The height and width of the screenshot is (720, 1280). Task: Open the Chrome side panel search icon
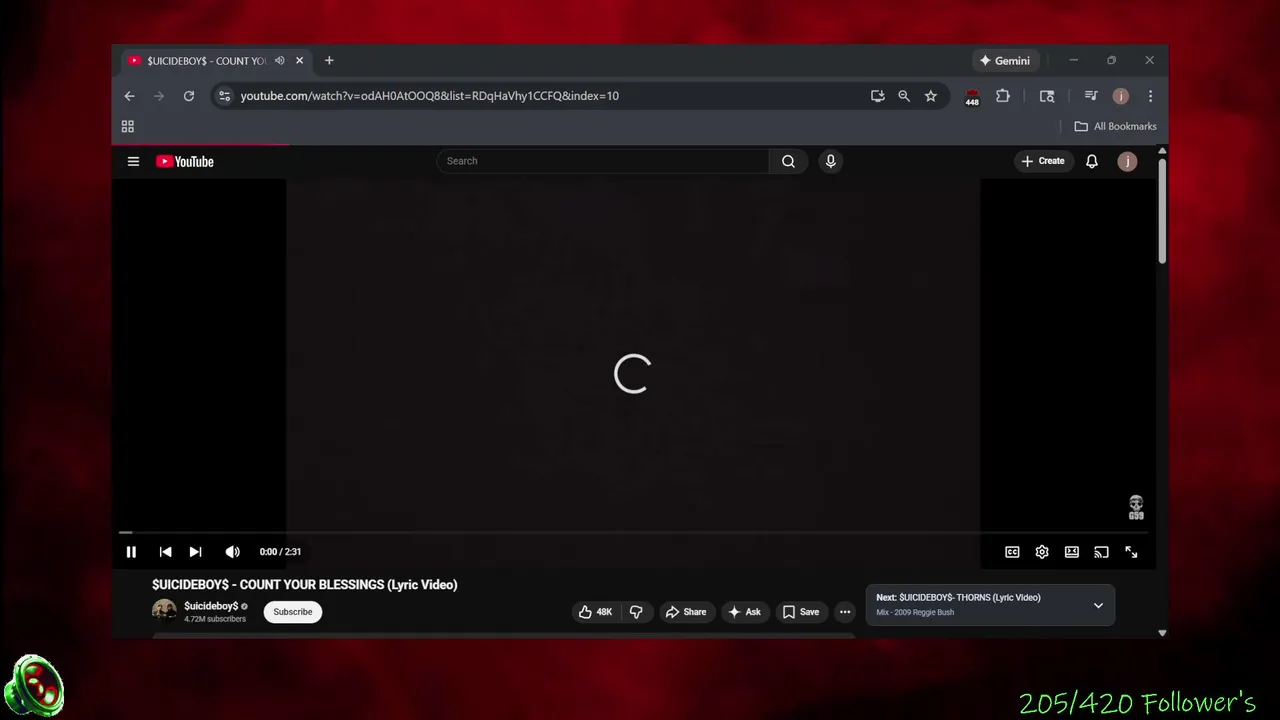tap(1047, 96)
